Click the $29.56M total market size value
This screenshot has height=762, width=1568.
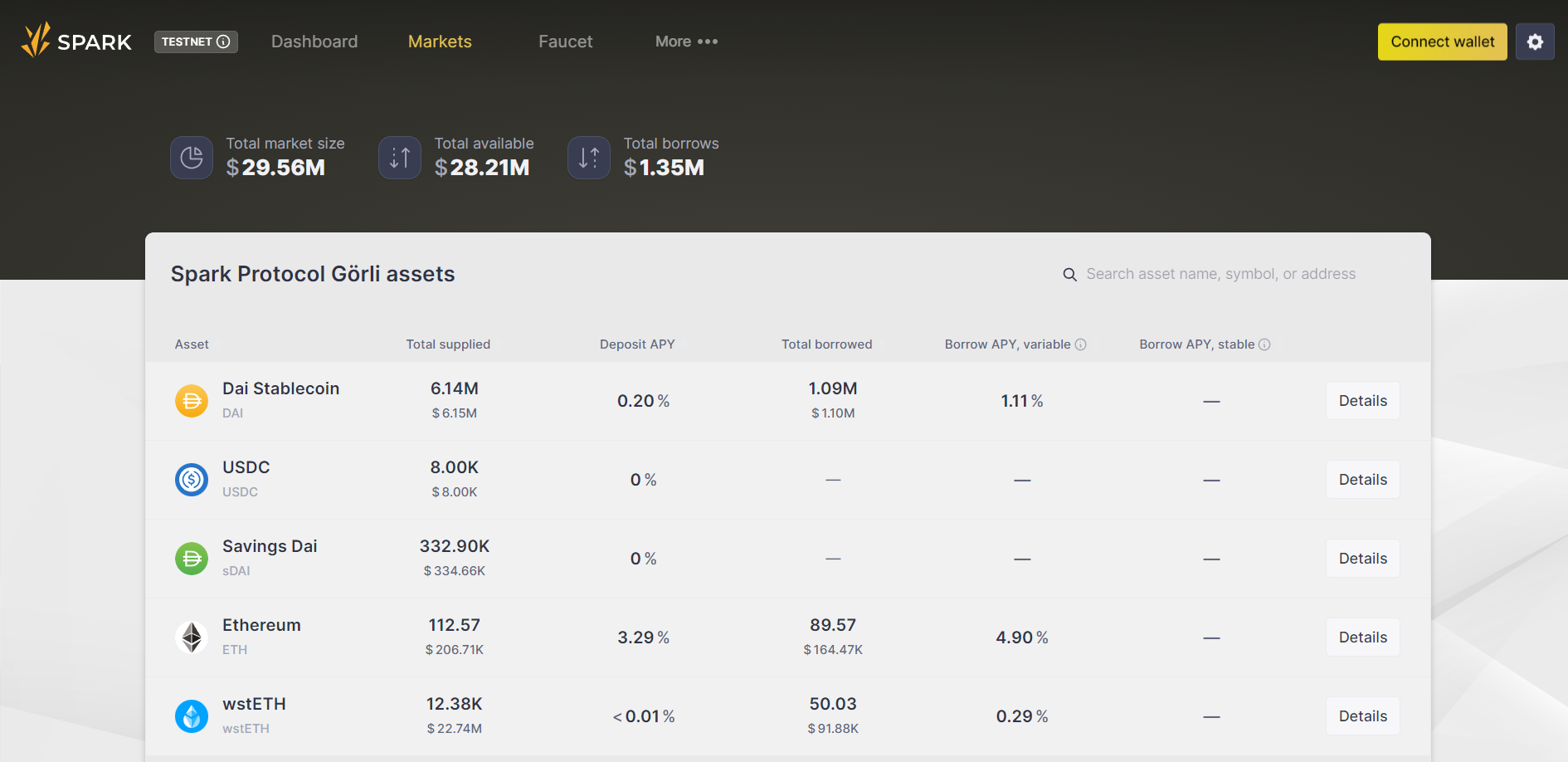click(275, 168)
